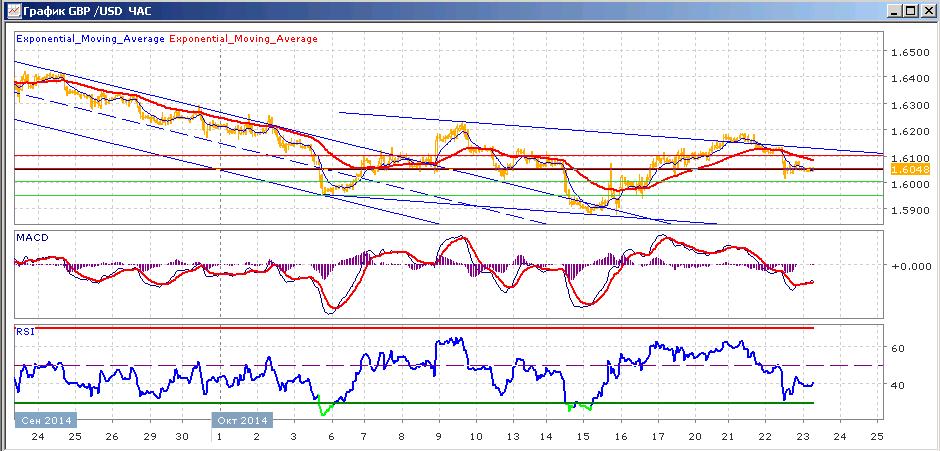940x451 pixels.
Task: Click the window title График GBP/USD ЧАС
Action: click(x=88, y=11)
